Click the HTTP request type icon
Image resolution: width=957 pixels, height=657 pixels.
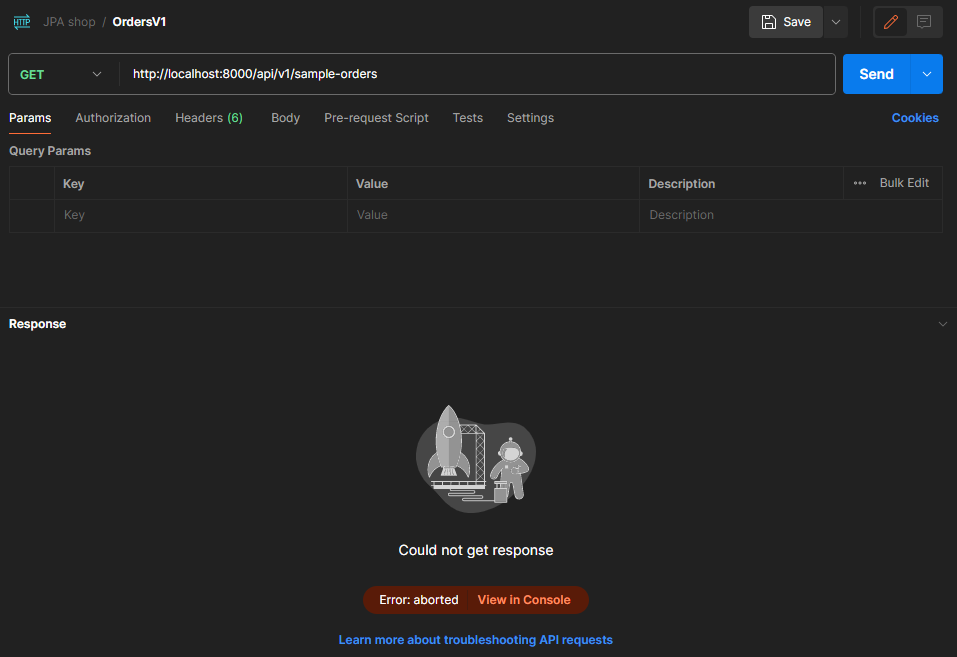pos(22,22)
